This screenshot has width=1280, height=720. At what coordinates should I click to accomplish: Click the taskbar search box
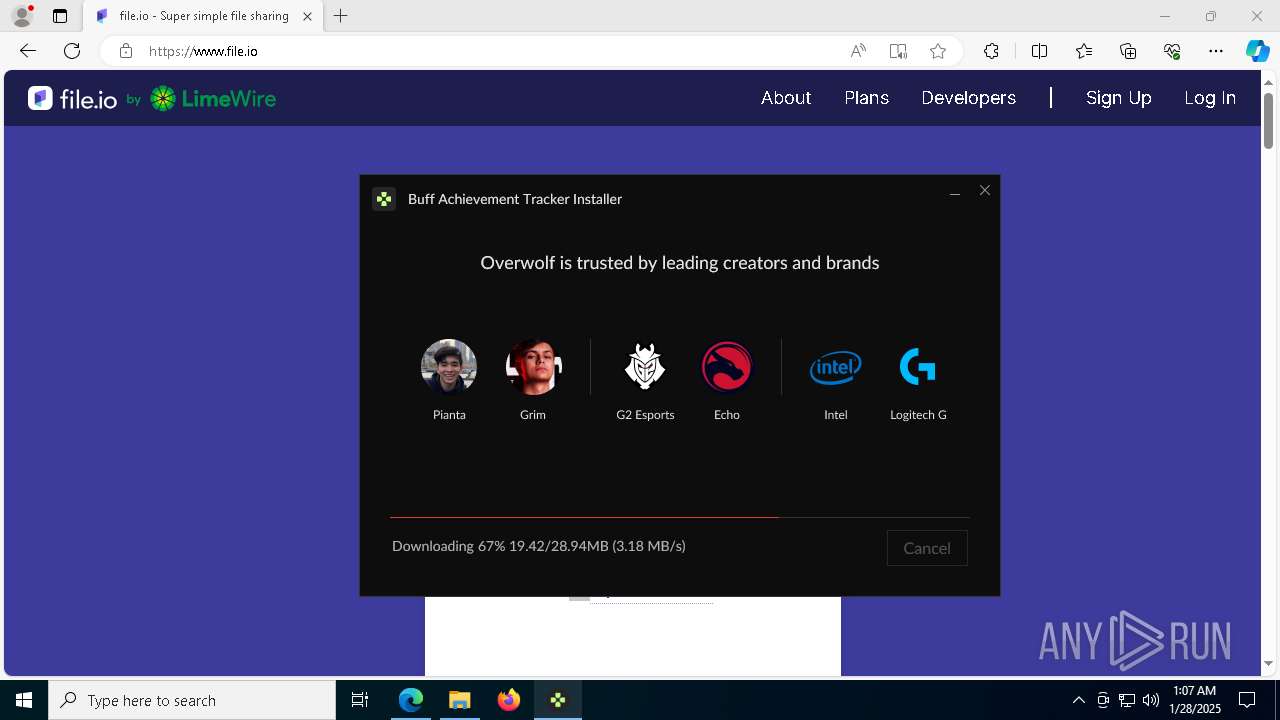[192, 700]
